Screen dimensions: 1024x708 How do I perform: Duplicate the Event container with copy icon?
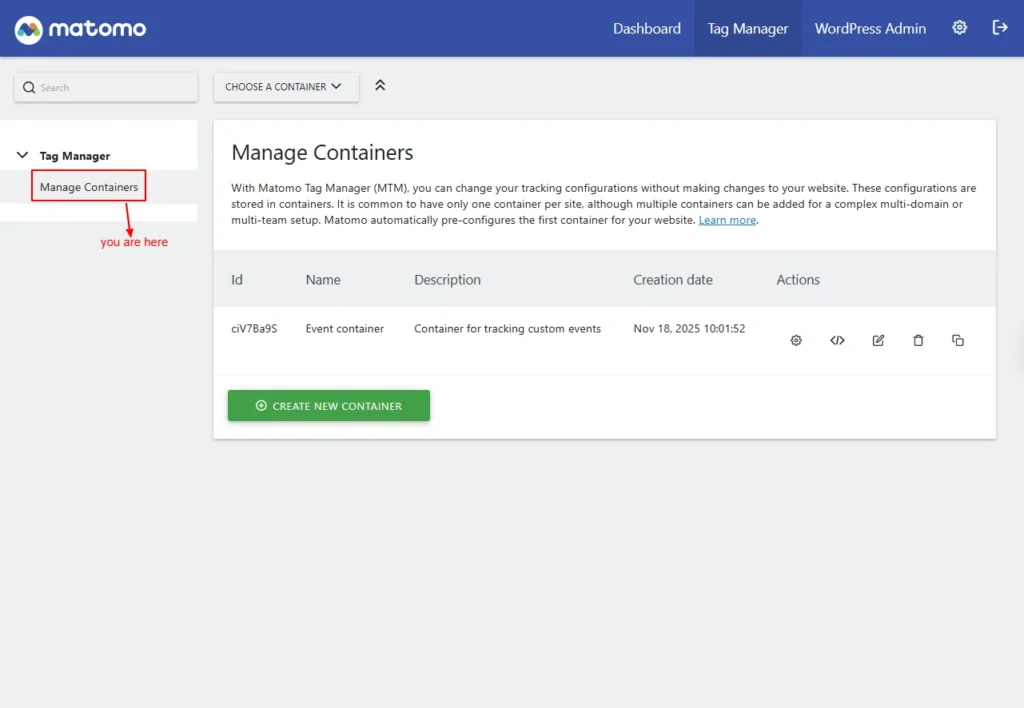pos(958,340)
